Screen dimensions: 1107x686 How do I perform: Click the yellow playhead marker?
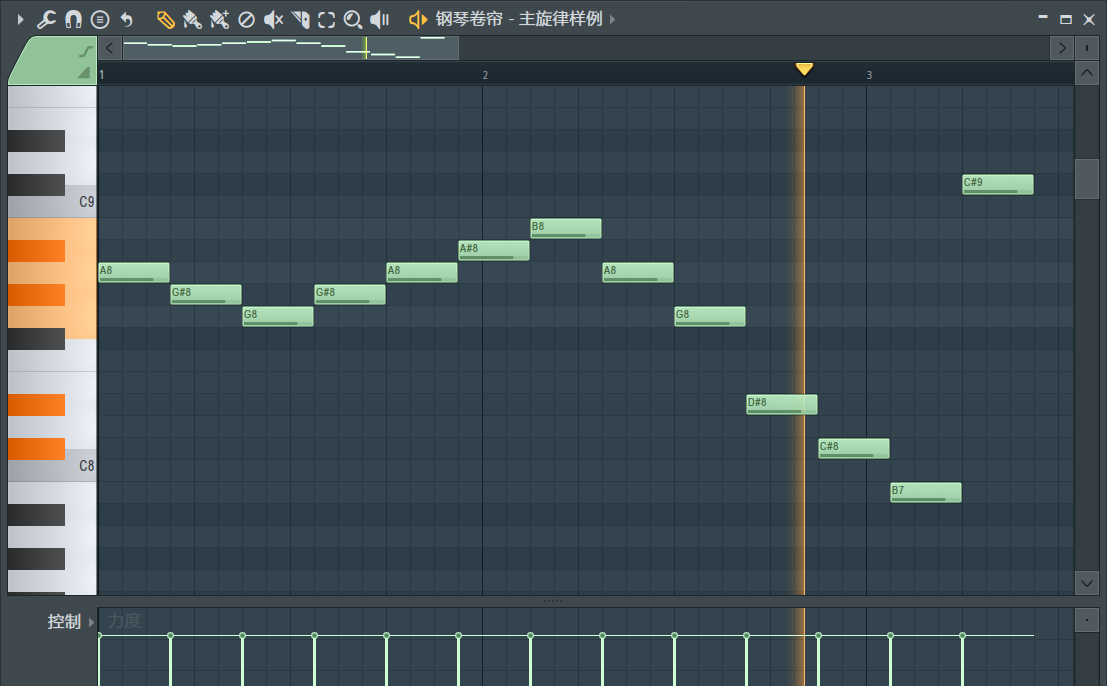coord(804,69)
